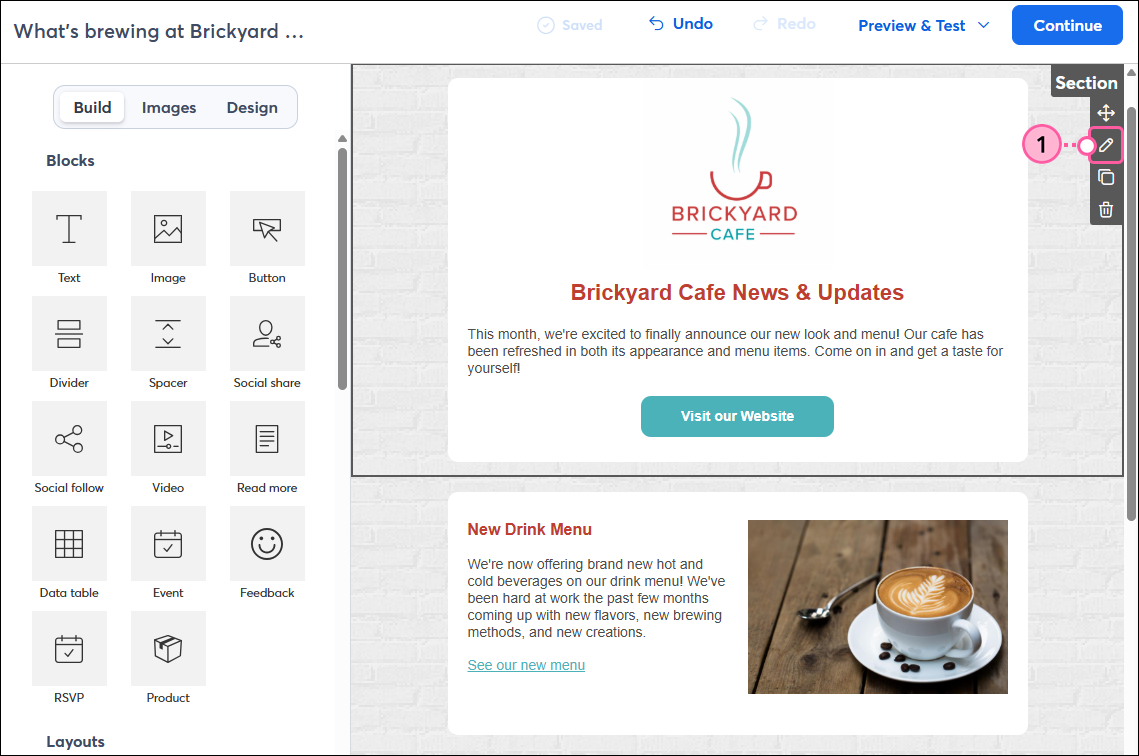Screen dimensions: 1139x756
Task: Click the section move handle icon
Action: [1106, 113]
